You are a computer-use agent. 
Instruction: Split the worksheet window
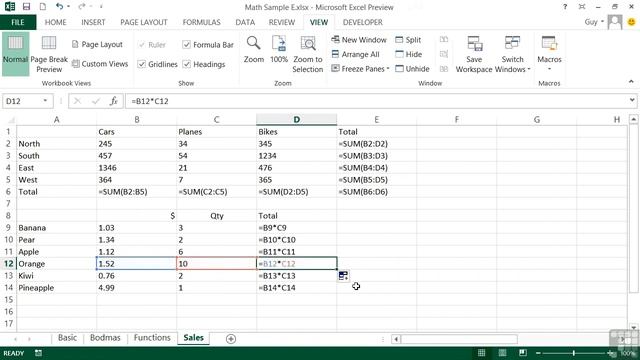pyautogui.click(x=408, y=40)
